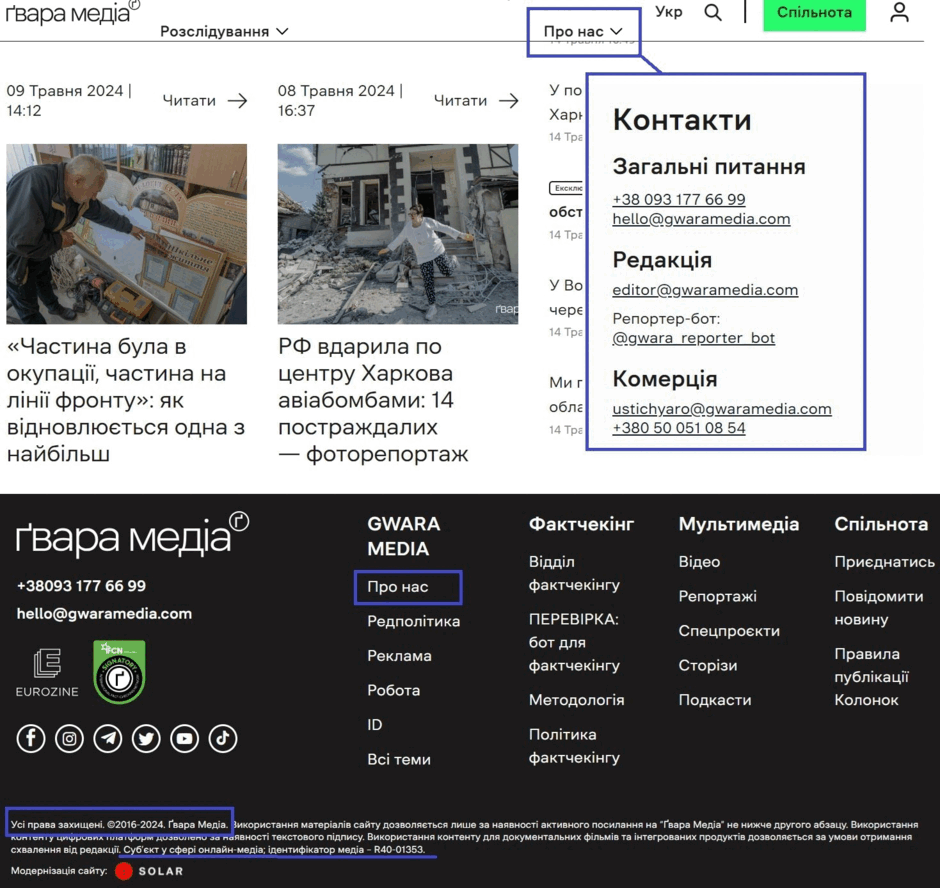Click hello@gwaramedia.com in Контакти panel
940x888 pixels.
pyautogui.click(x=701, y=219)
